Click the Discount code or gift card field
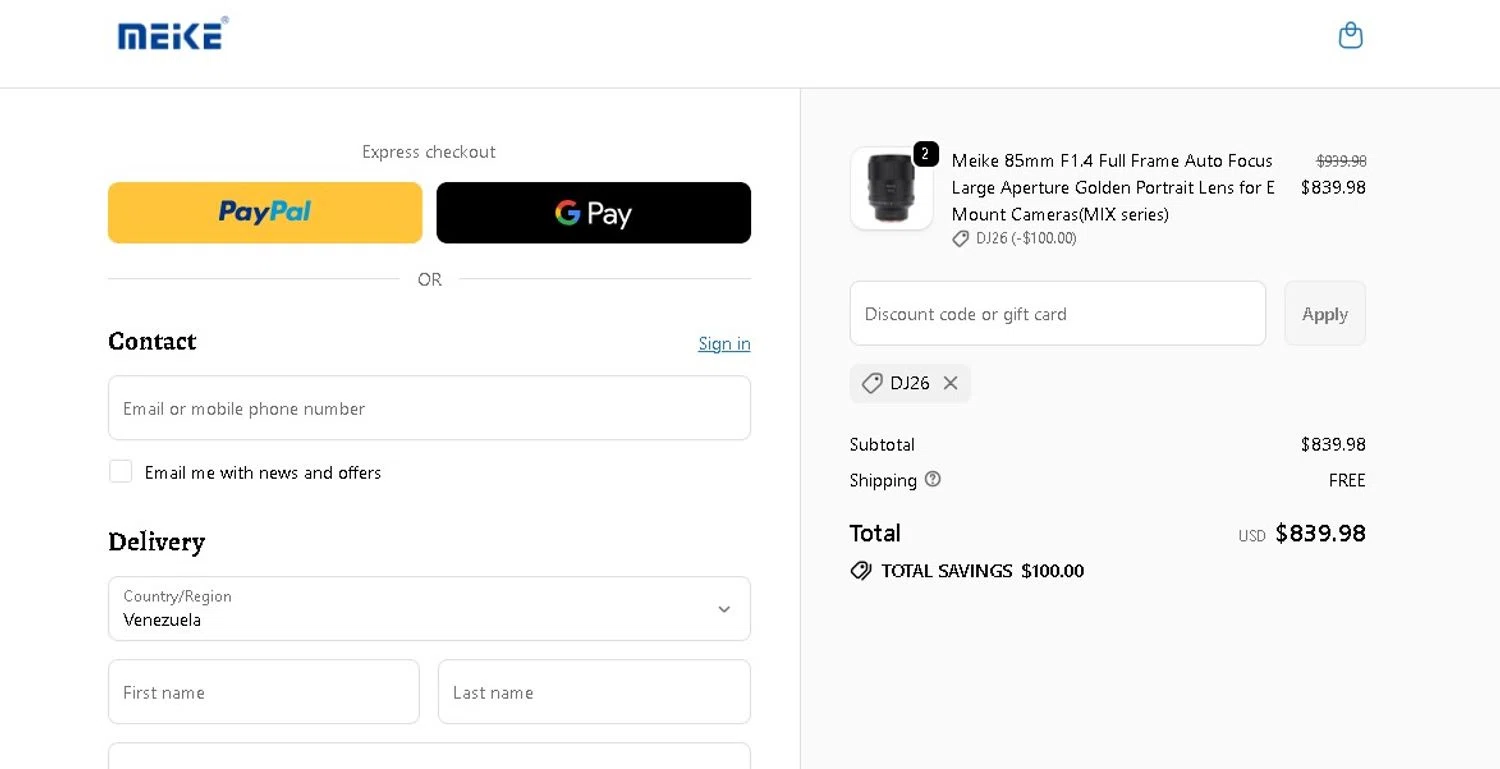1500x769 pixels. pos(1058,313)
